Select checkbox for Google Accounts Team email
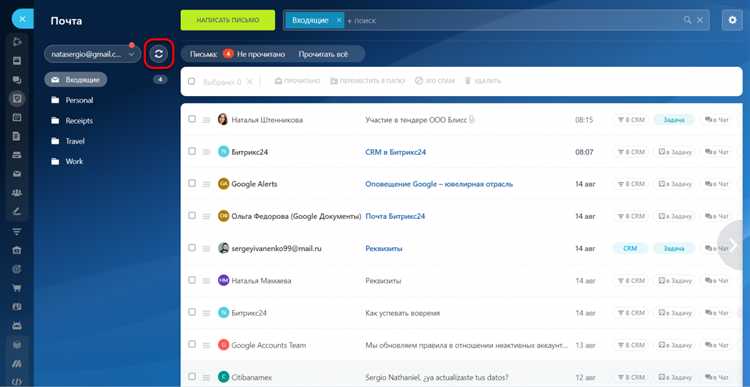The width and height of the screenshot is (750, 387). click(x=192, y=344)
